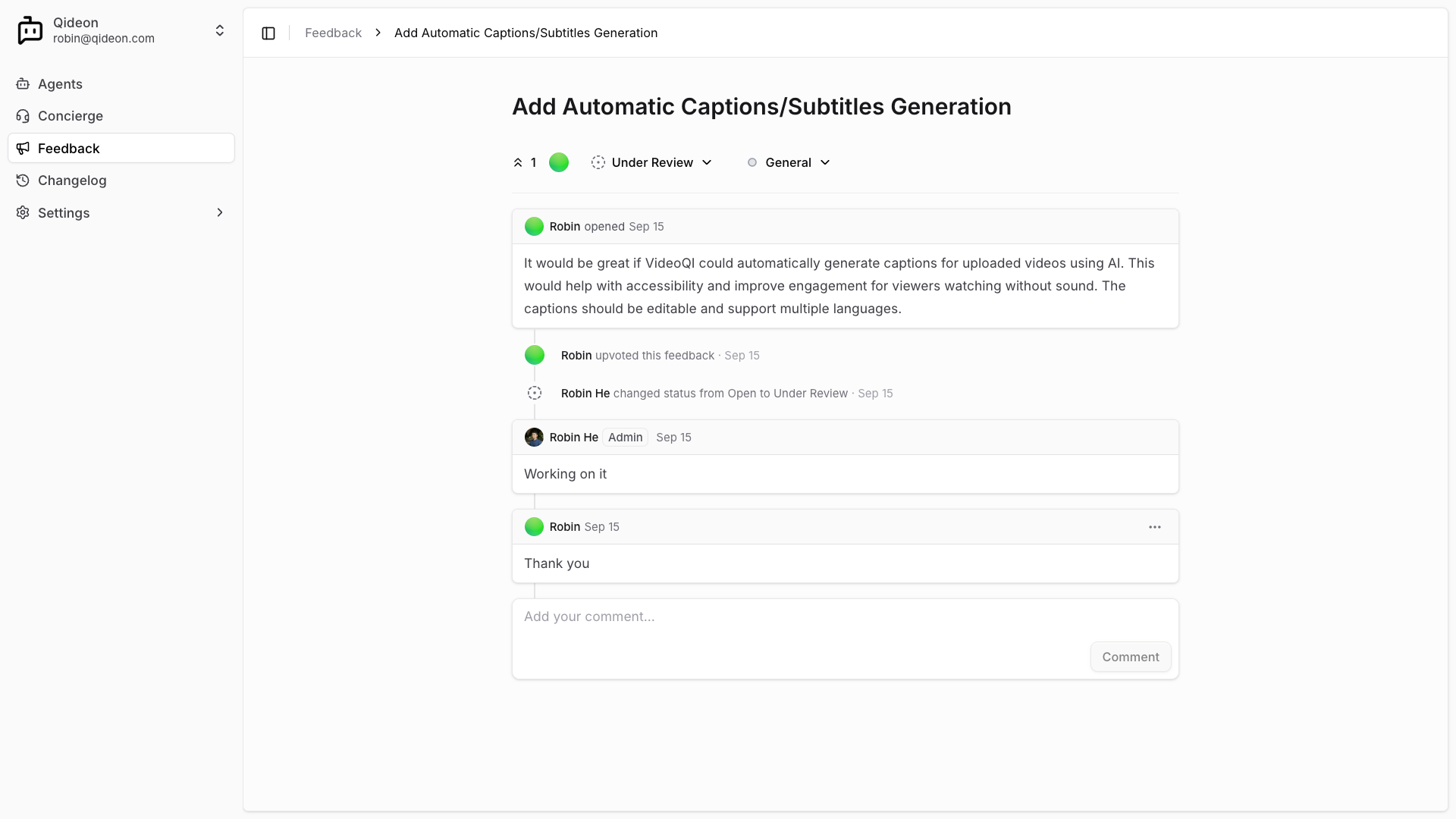Click the dashed status-change icon in timeline
Viewport: 1456px width, 819px height.
(x=535, y=393)
